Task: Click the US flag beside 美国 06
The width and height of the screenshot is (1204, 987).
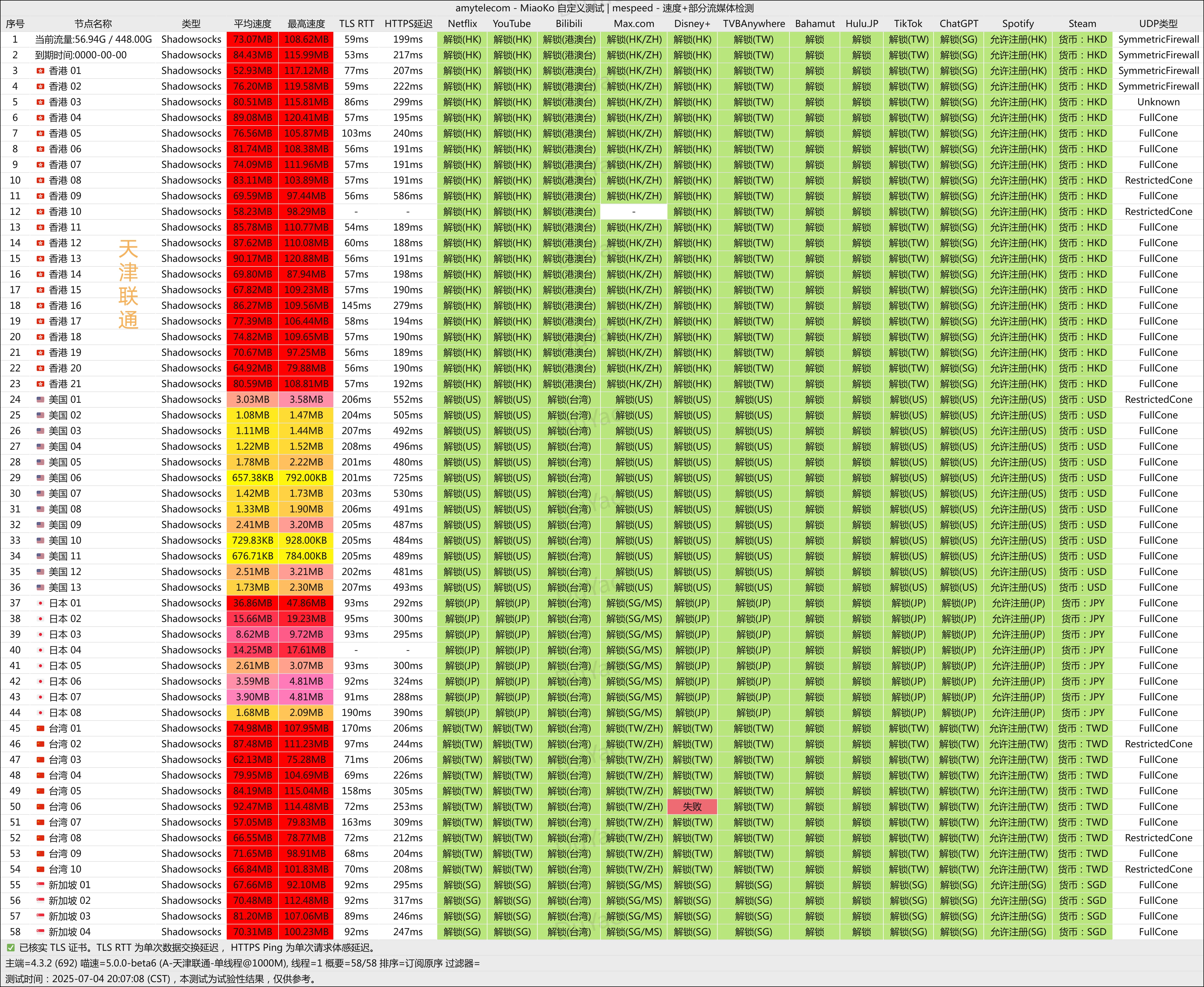Action: 40,478
